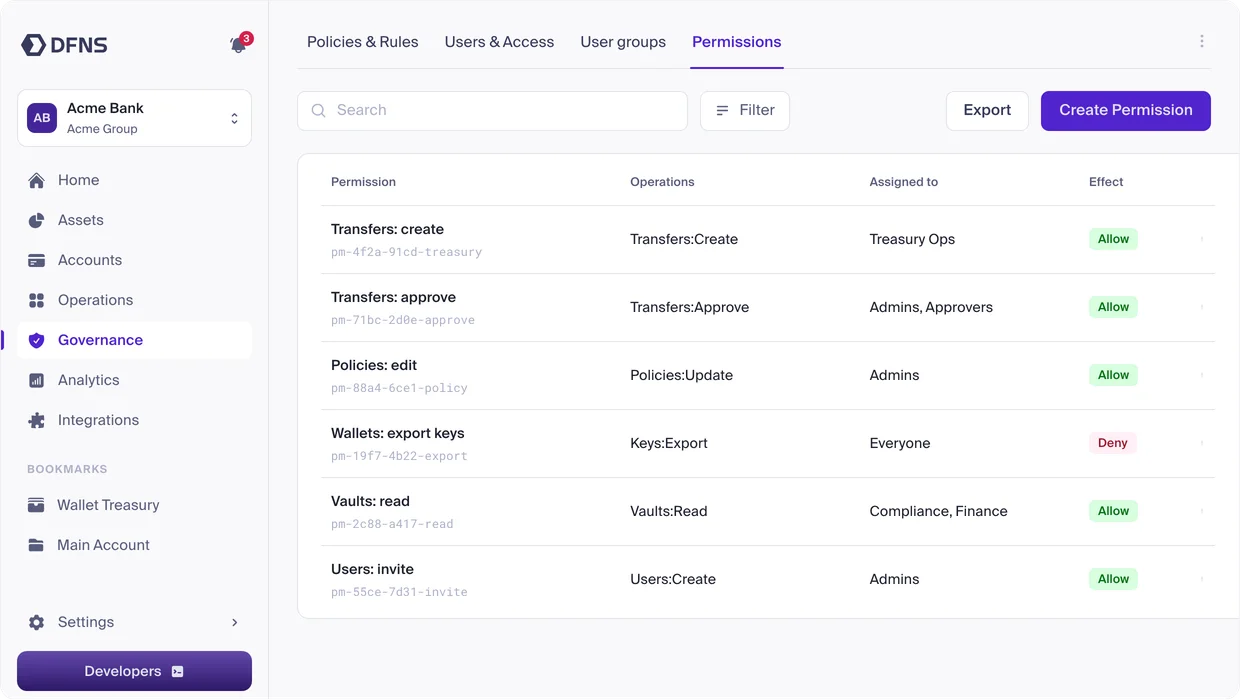Click the Permission column header

point(363,182)
